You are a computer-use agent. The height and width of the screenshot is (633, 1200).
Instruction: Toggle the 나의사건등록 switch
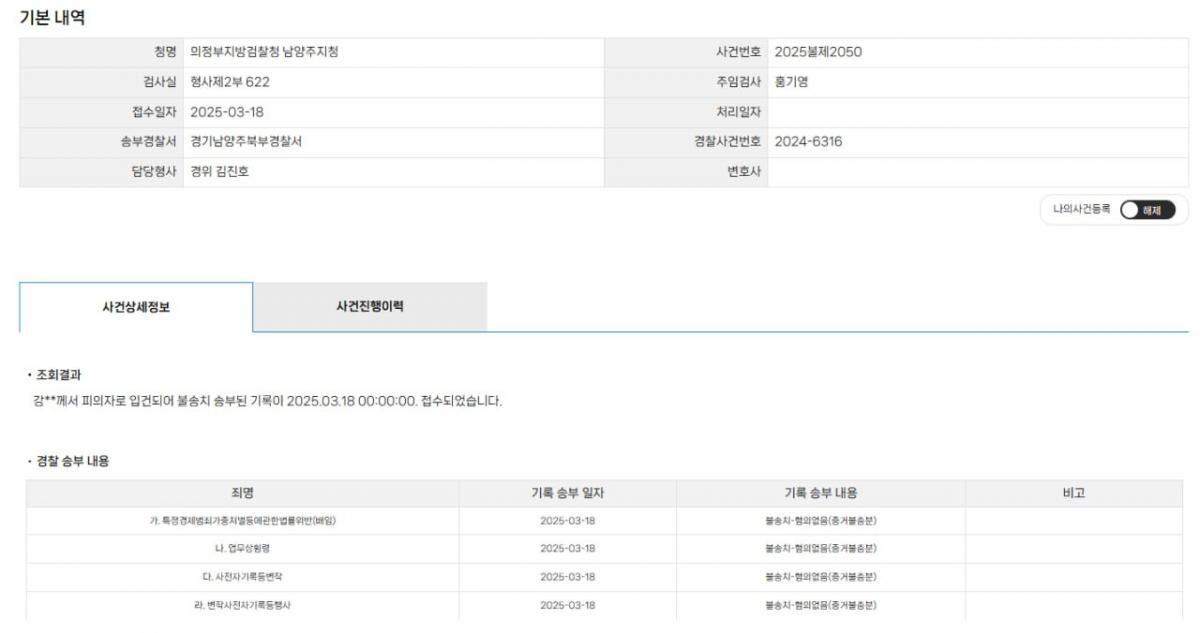1147,210
